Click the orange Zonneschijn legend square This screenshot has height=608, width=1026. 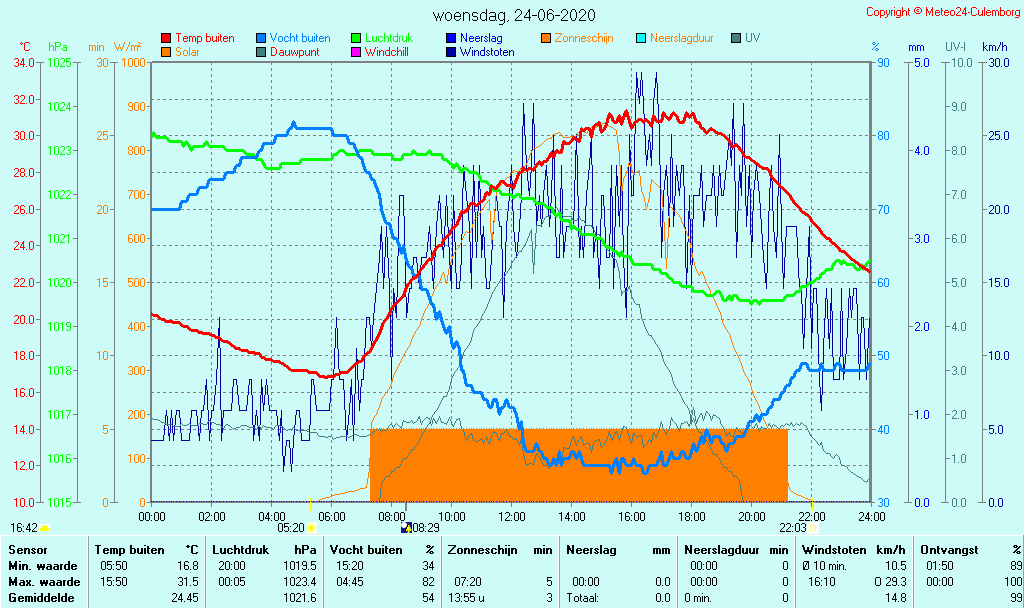pyautogui.click(x=546, y=38)
